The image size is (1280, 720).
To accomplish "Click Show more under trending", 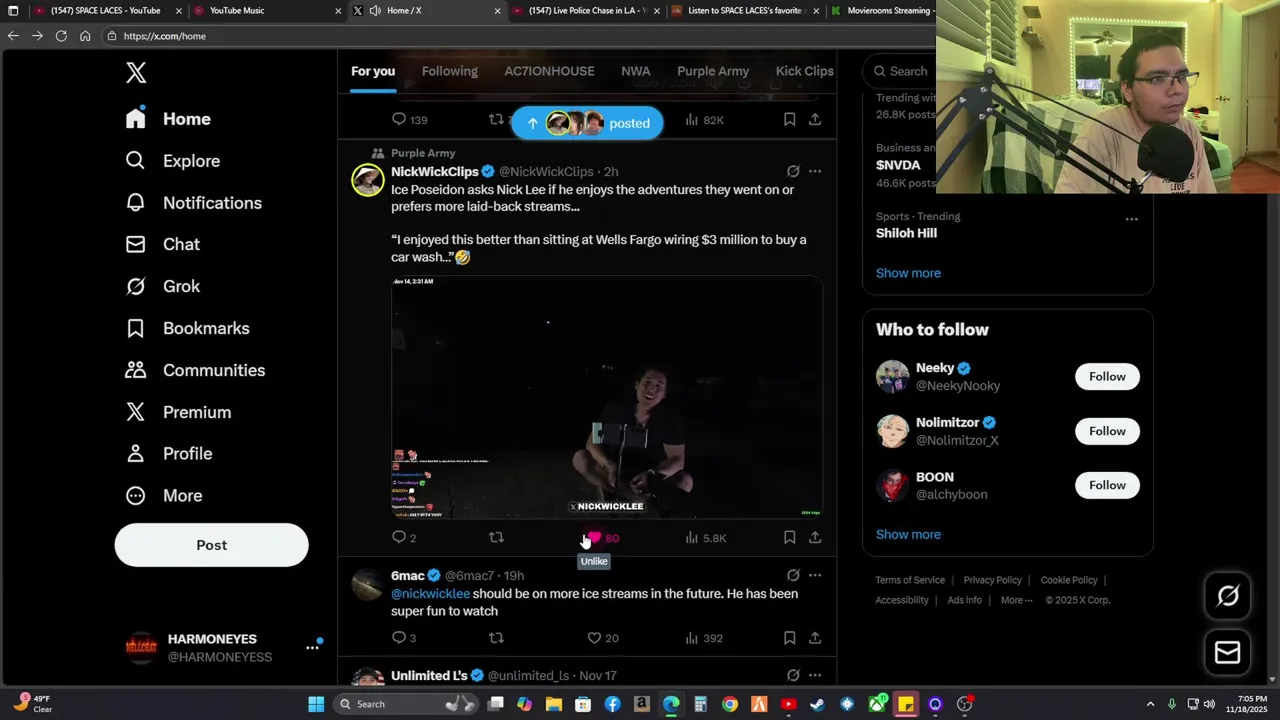I will pos(908,273).
